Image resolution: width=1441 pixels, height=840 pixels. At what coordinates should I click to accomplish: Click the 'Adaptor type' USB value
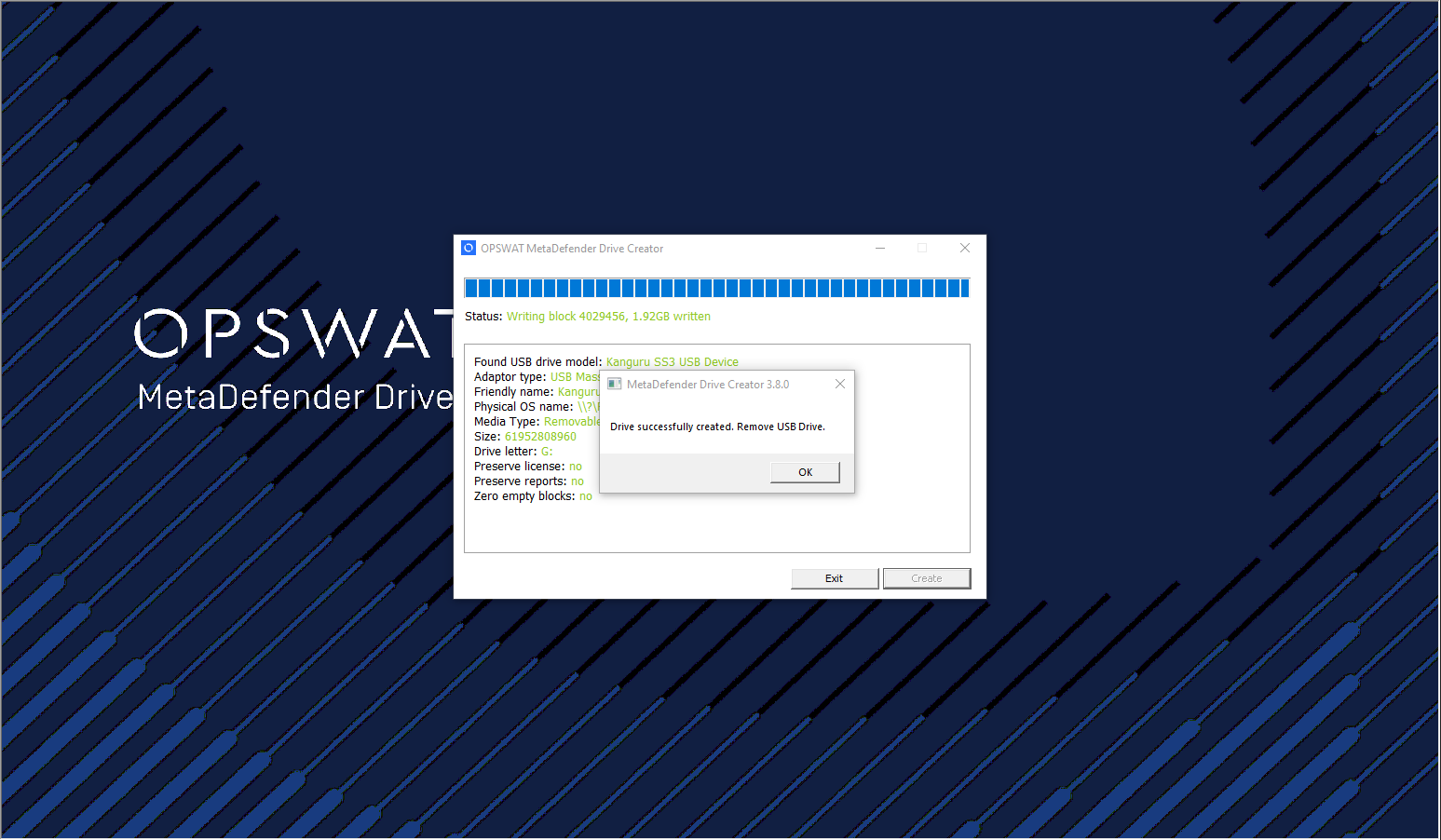pos(575,377)
